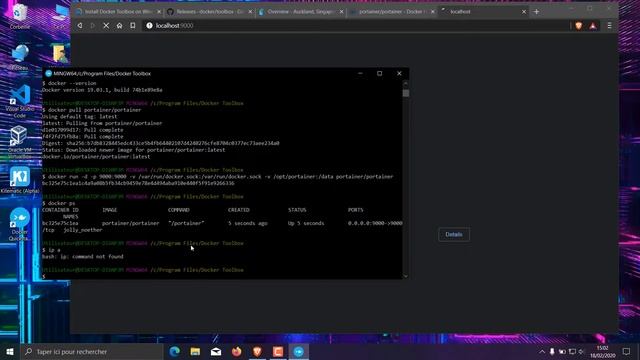Open Brave Shields lion icon

579,26
